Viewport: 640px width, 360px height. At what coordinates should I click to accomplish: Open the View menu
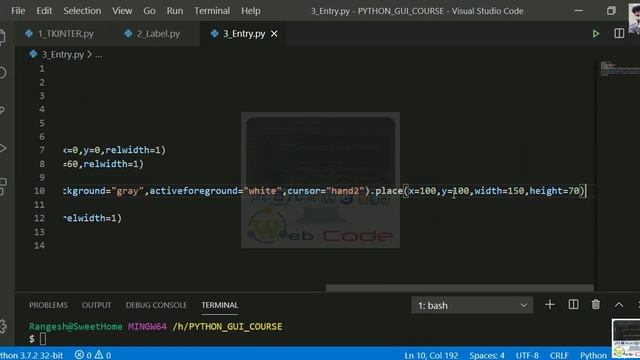(x=122, y=11)
